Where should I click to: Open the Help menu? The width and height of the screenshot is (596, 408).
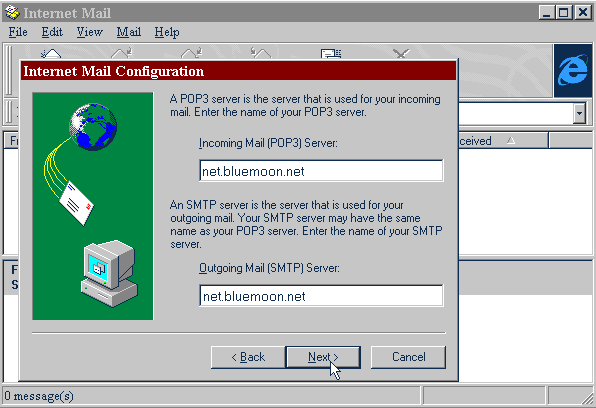click(x=167, y=32)
